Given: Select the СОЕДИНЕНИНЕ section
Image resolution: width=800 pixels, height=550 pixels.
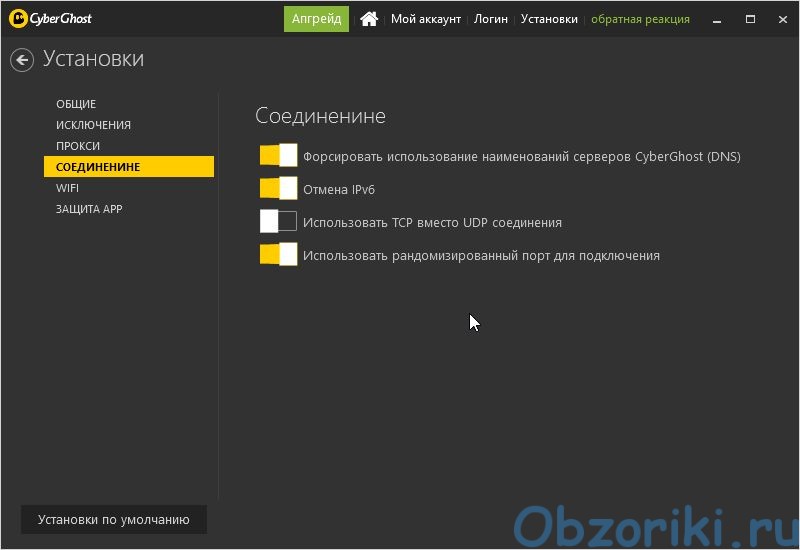Looking at the screenshot, I should (x=129, y=167).
